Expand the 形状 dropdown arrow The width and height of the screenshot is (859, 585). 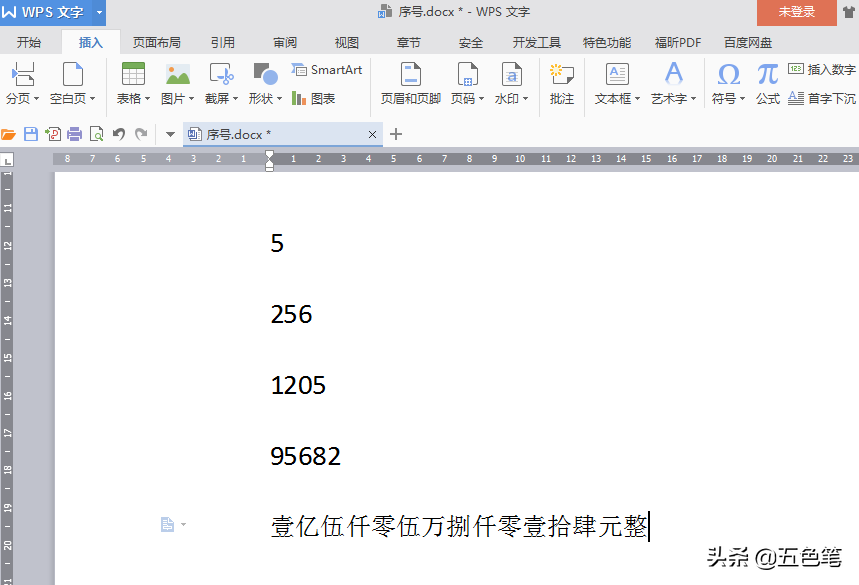click(279, 99)
